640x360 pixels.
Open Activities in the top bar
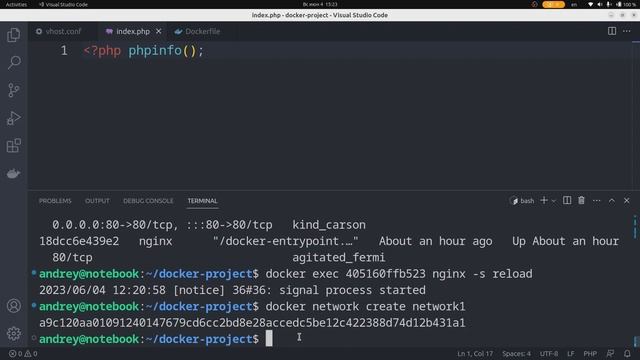(16, 4)
